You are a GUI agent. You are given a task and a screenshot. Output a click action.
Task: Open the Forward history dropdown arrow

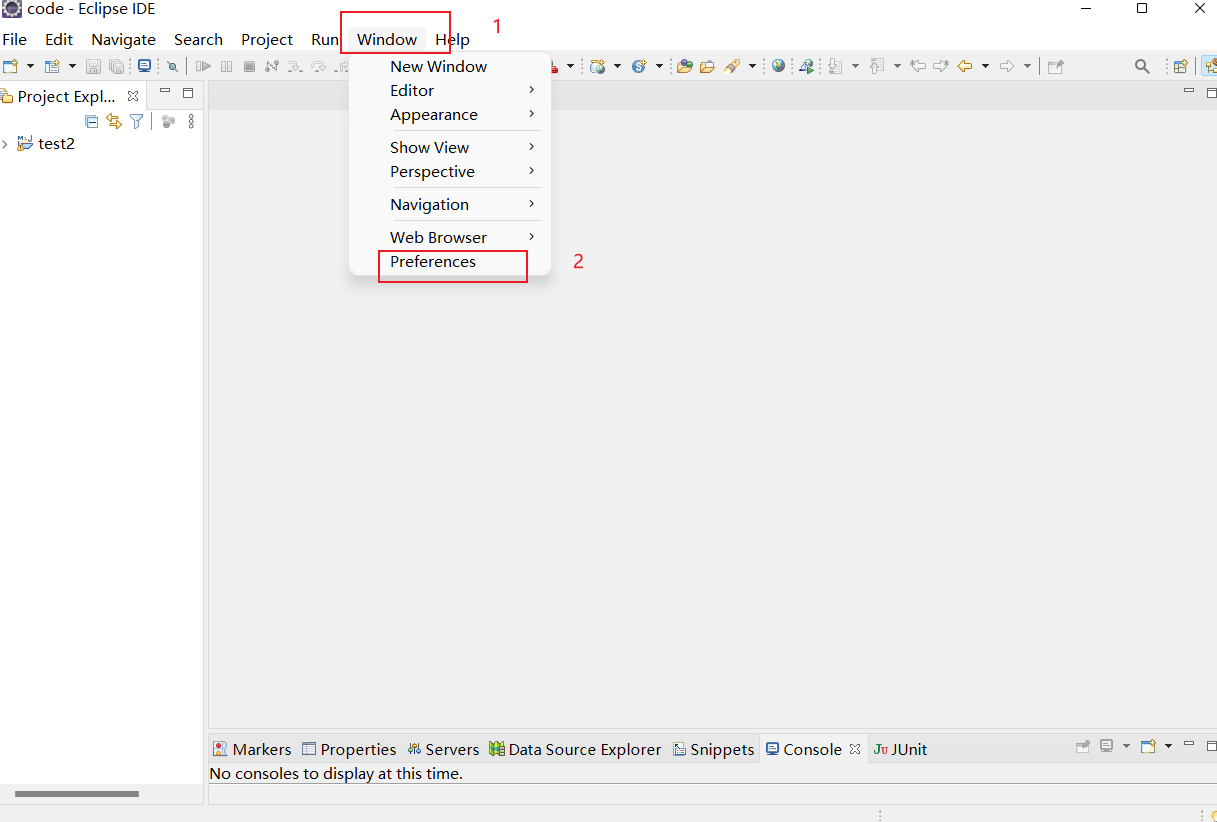click(1027, 66)
